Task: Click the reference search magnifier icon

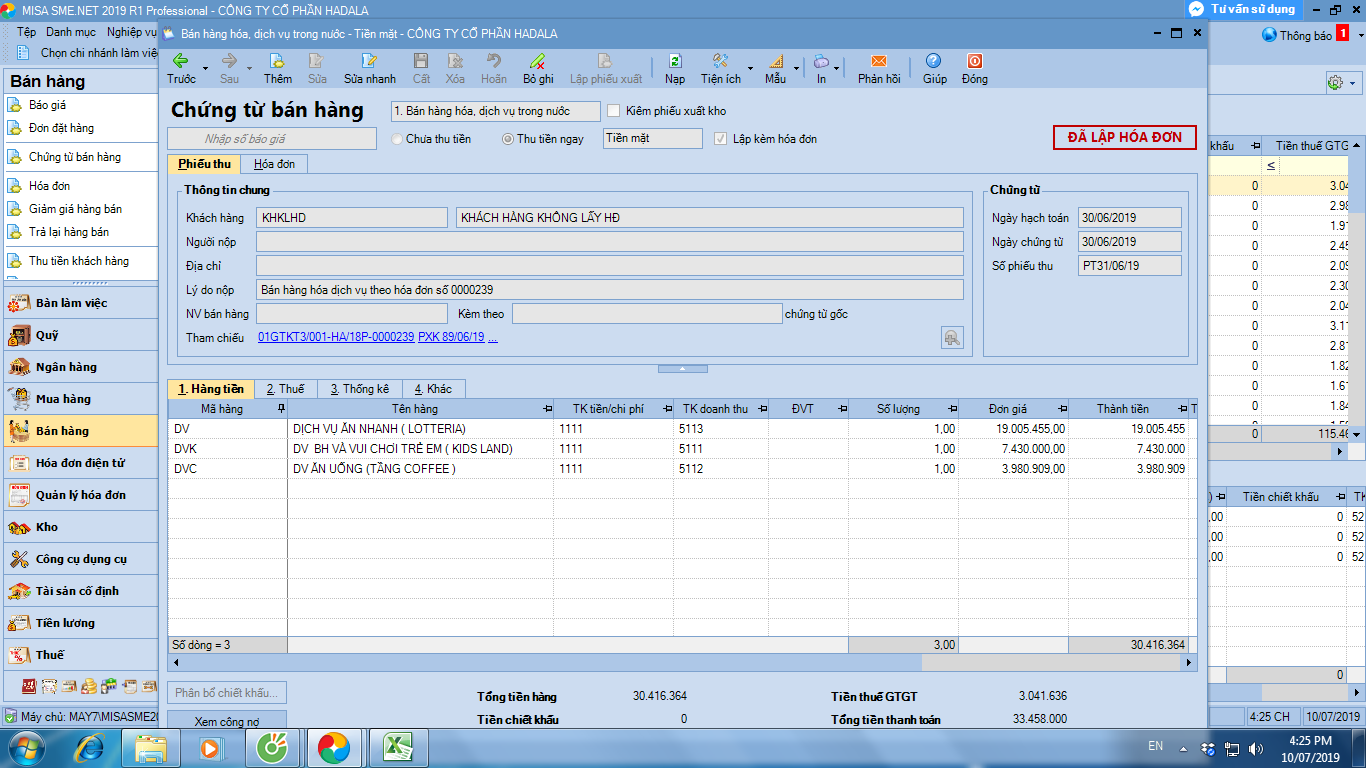Action: click(x=952, y=337)
